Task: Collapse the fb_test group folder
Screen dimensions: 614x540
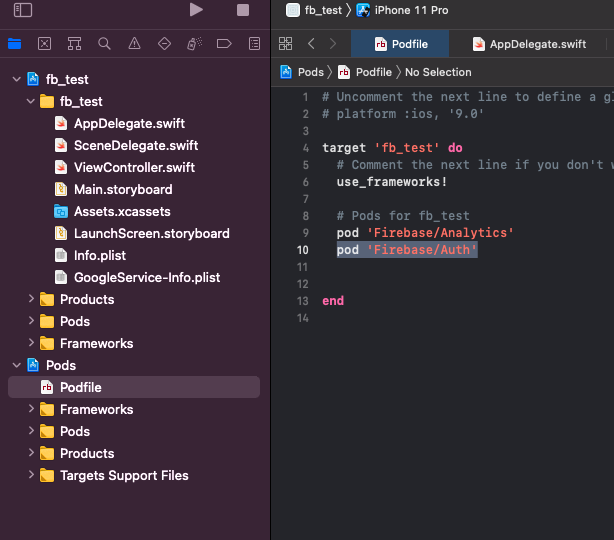Action: coord(31,101)
